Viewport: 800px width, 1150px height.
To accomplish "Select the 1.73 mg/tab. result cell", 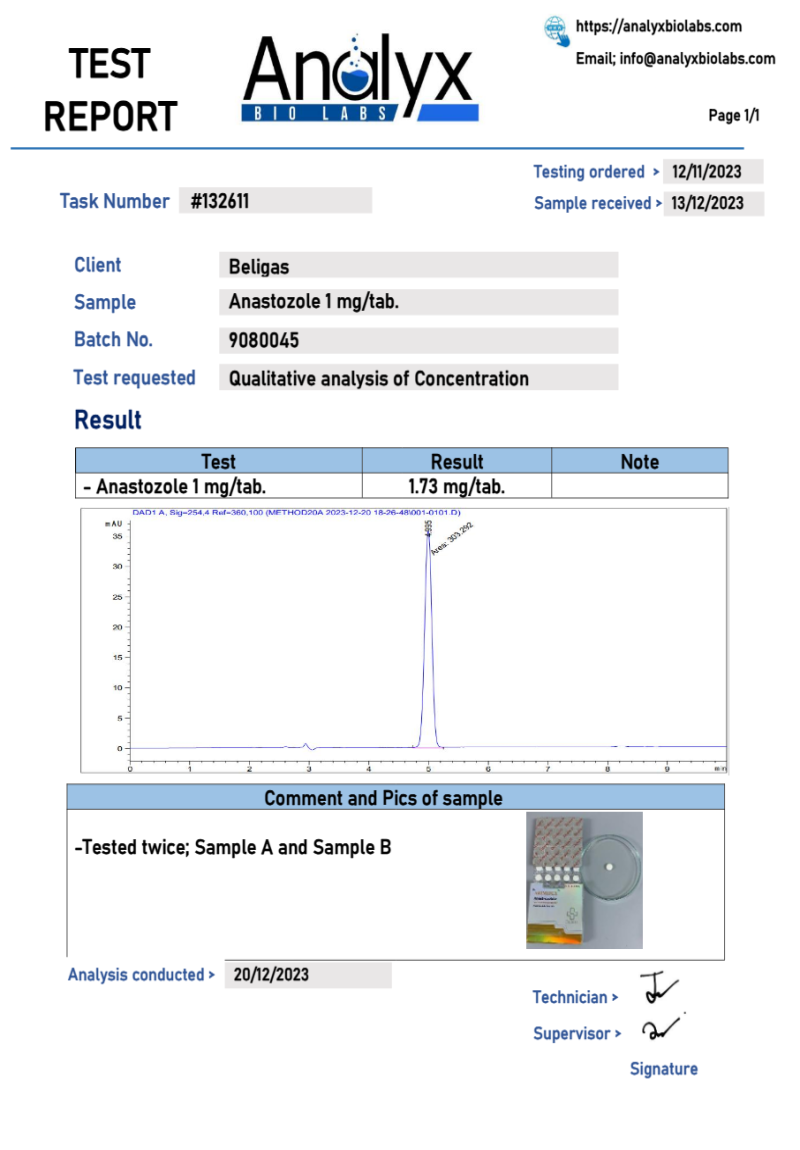I will coord(456,487).
